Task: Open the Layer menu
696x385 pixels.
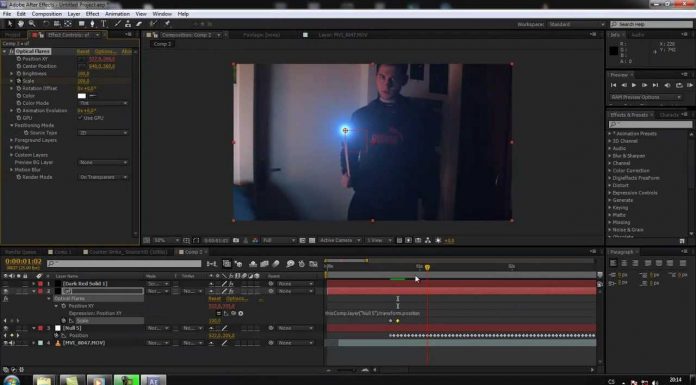Action: [x=74, y=14]
